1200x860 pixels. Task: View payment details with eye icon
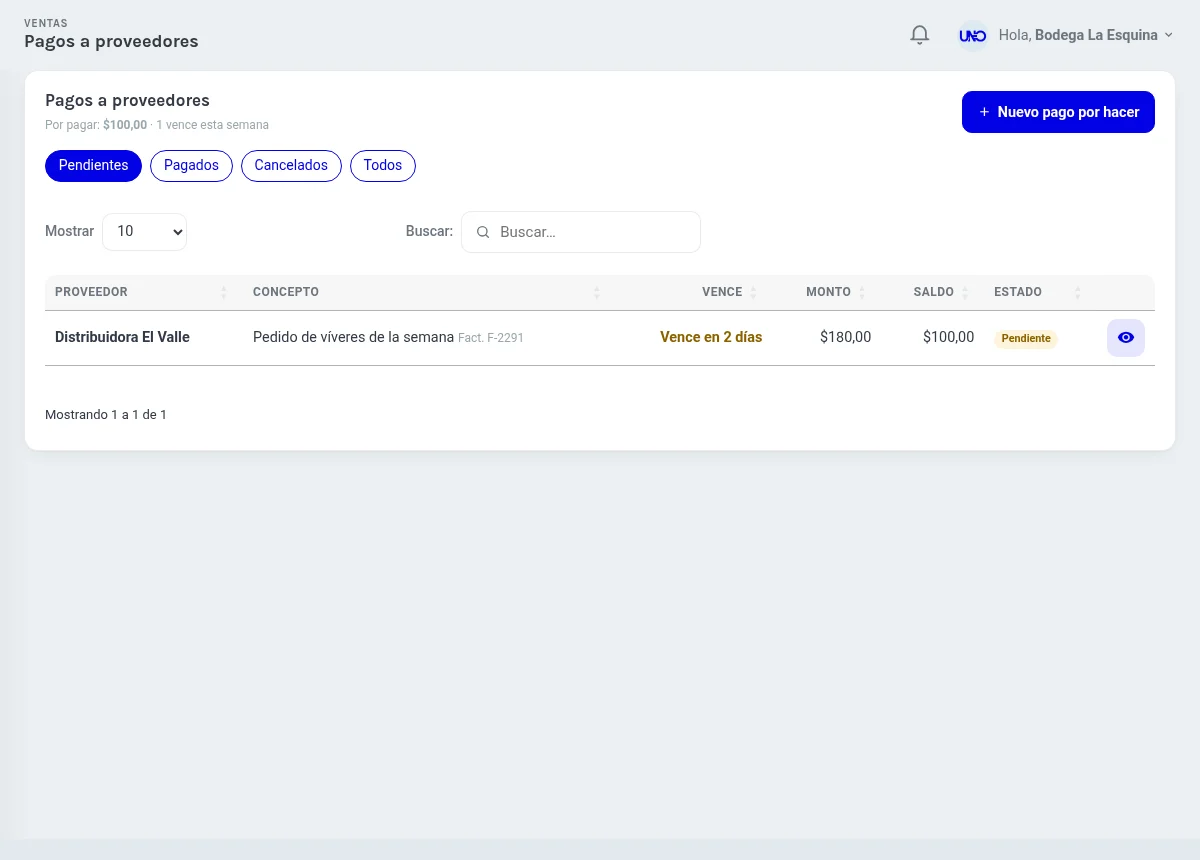pyautogui.click(x=1126, y=338)
